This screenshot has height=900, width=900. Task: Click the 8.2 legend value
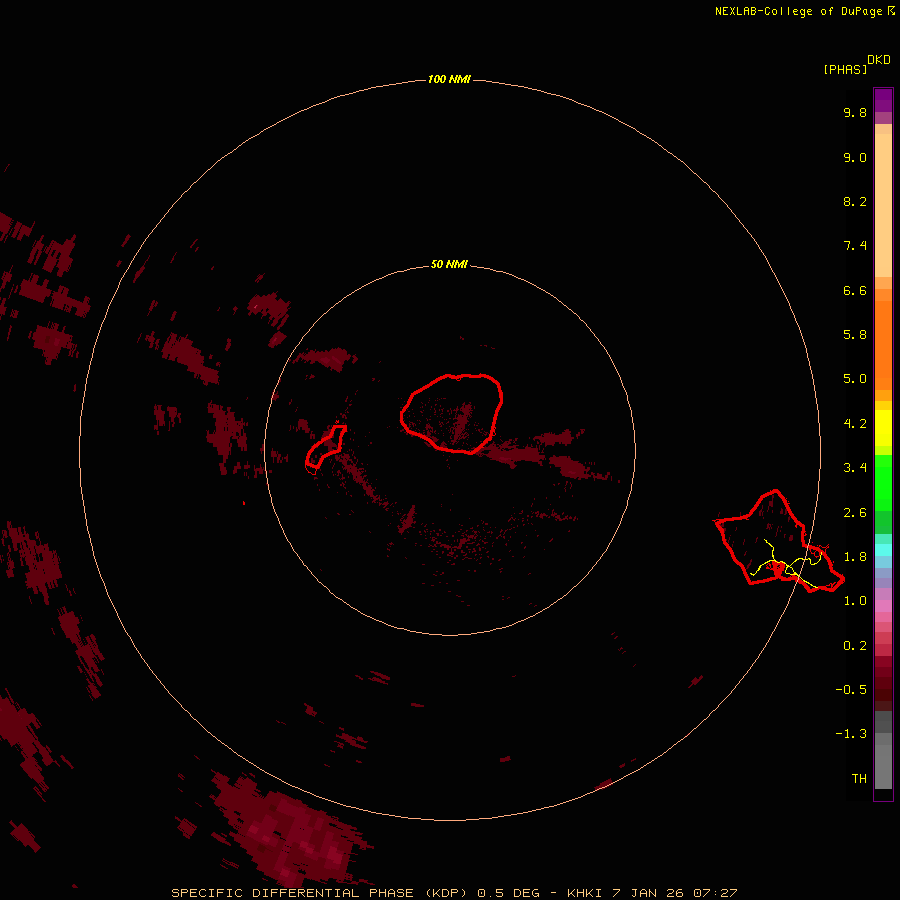(x=855, y=201)
